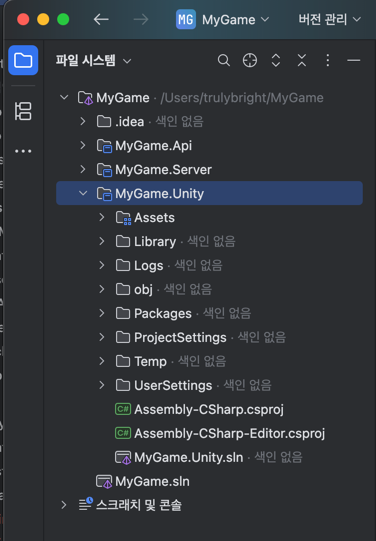Click the Assets folder icon
Image resolution: width=376 pixels, height=541 pixels.
click(x=123, y=218)
